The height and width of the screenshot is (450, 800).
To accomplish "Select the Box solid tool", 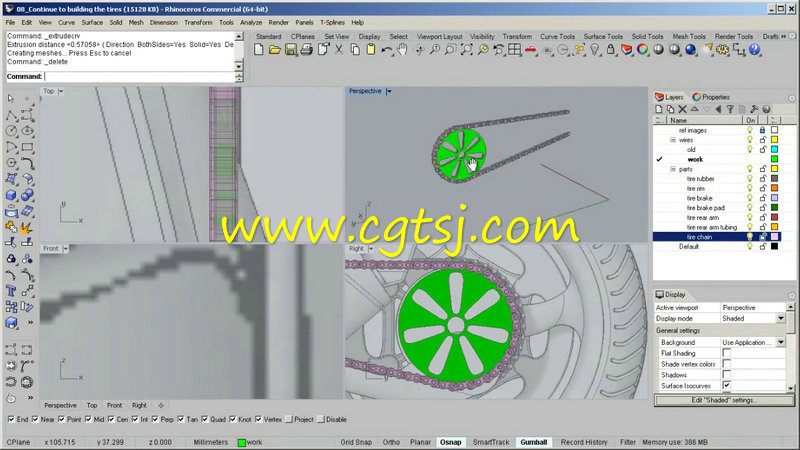I will click(x=11, y=195).
